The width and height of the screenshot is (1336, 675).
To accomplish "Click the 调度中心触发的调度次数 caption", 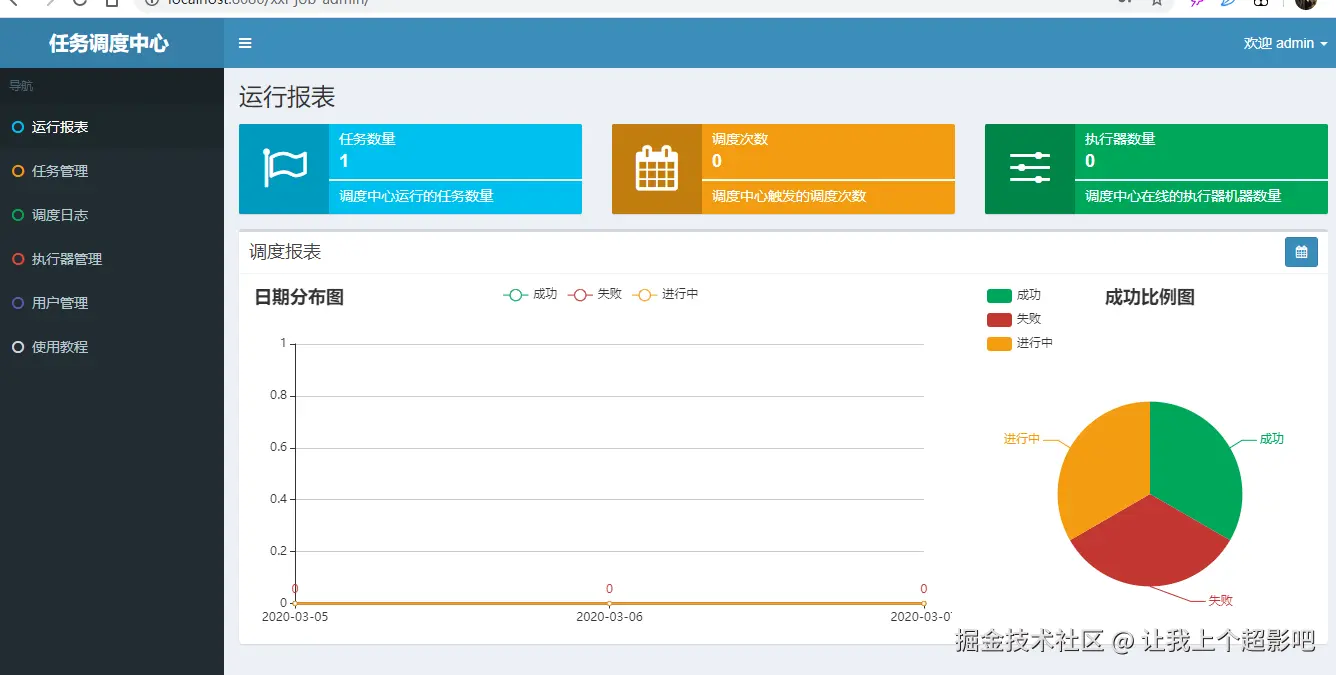I will [x=789, y=196].
